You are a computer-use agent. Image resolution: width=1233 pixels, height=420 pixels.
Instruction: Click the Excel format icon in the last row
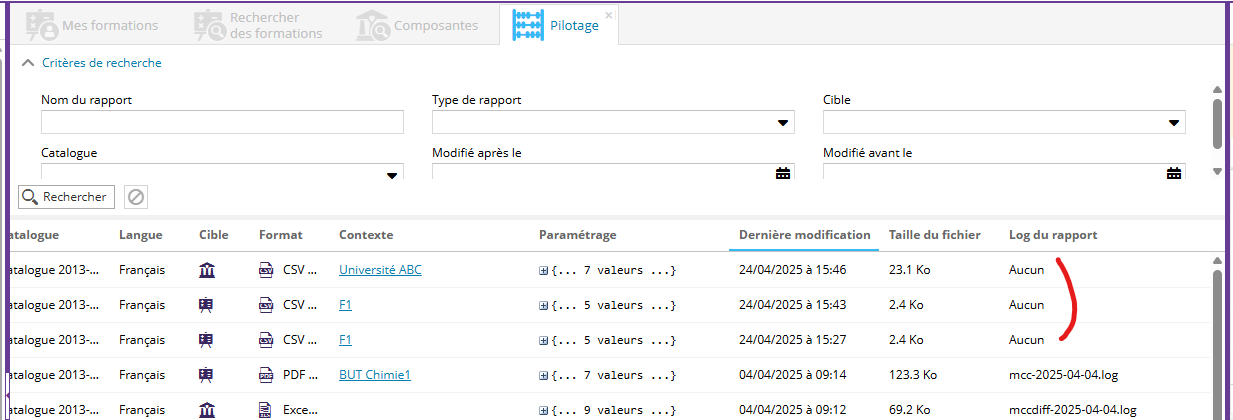(266, 409)
